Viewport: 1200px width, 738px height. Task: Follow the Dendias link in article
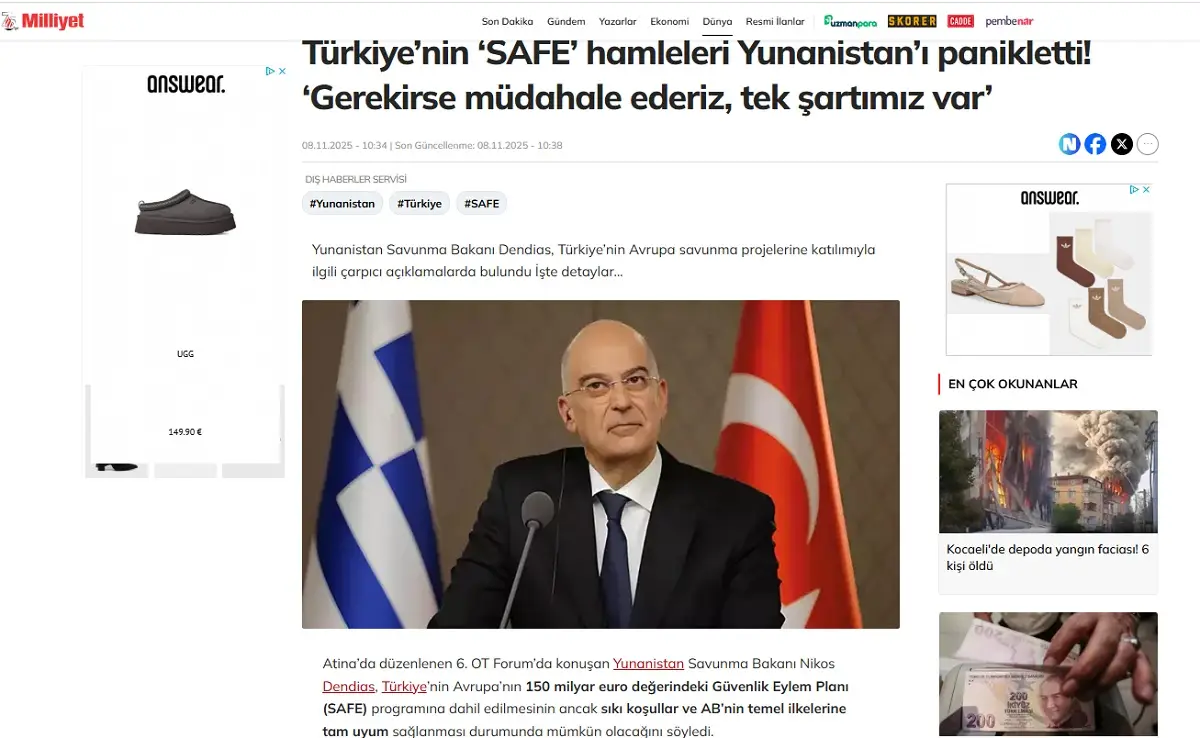(x=349, y=686)
